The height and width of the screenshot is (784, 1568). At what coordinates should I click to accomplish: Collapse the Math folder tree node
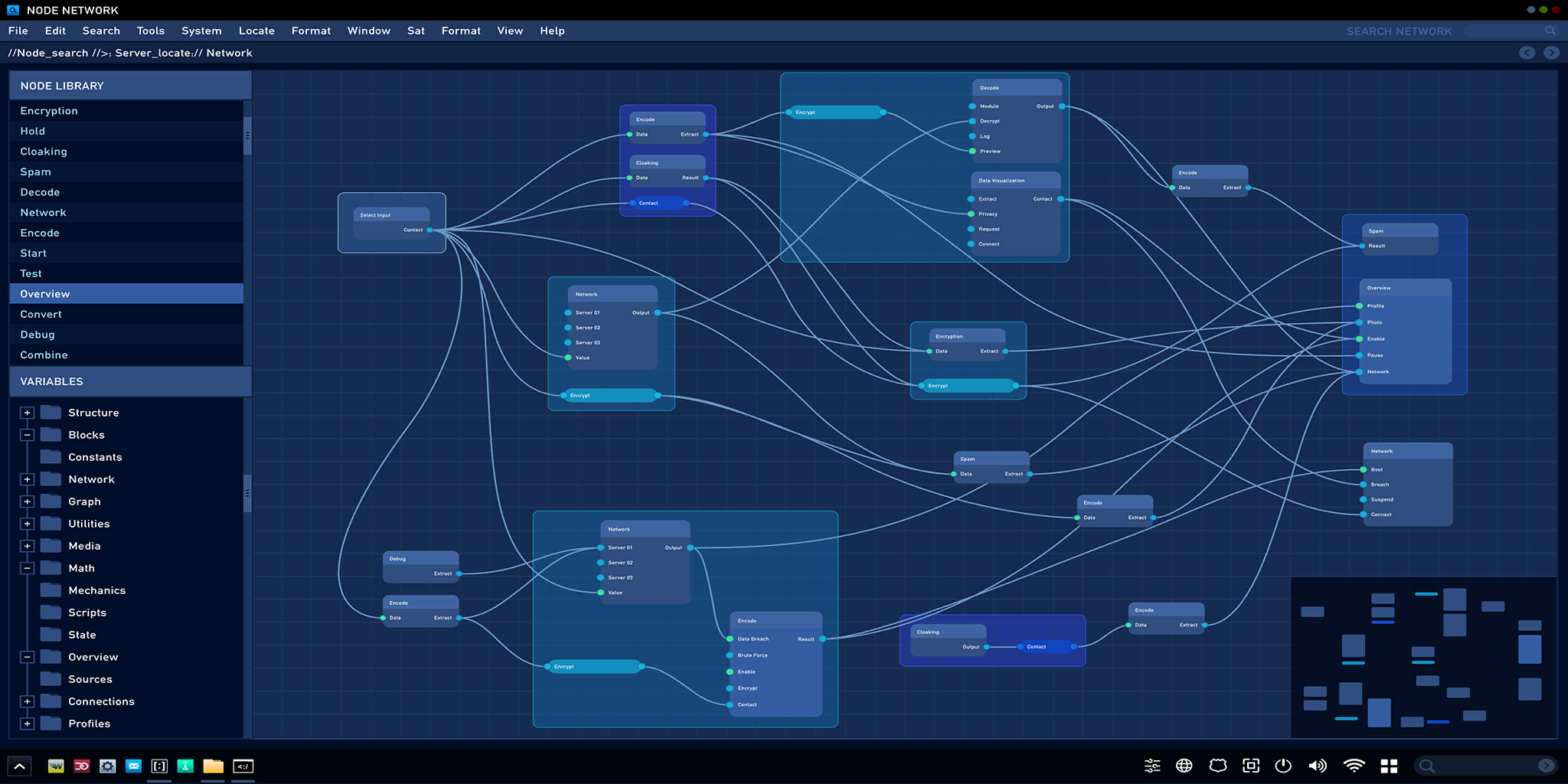click(x=28, y=568)
